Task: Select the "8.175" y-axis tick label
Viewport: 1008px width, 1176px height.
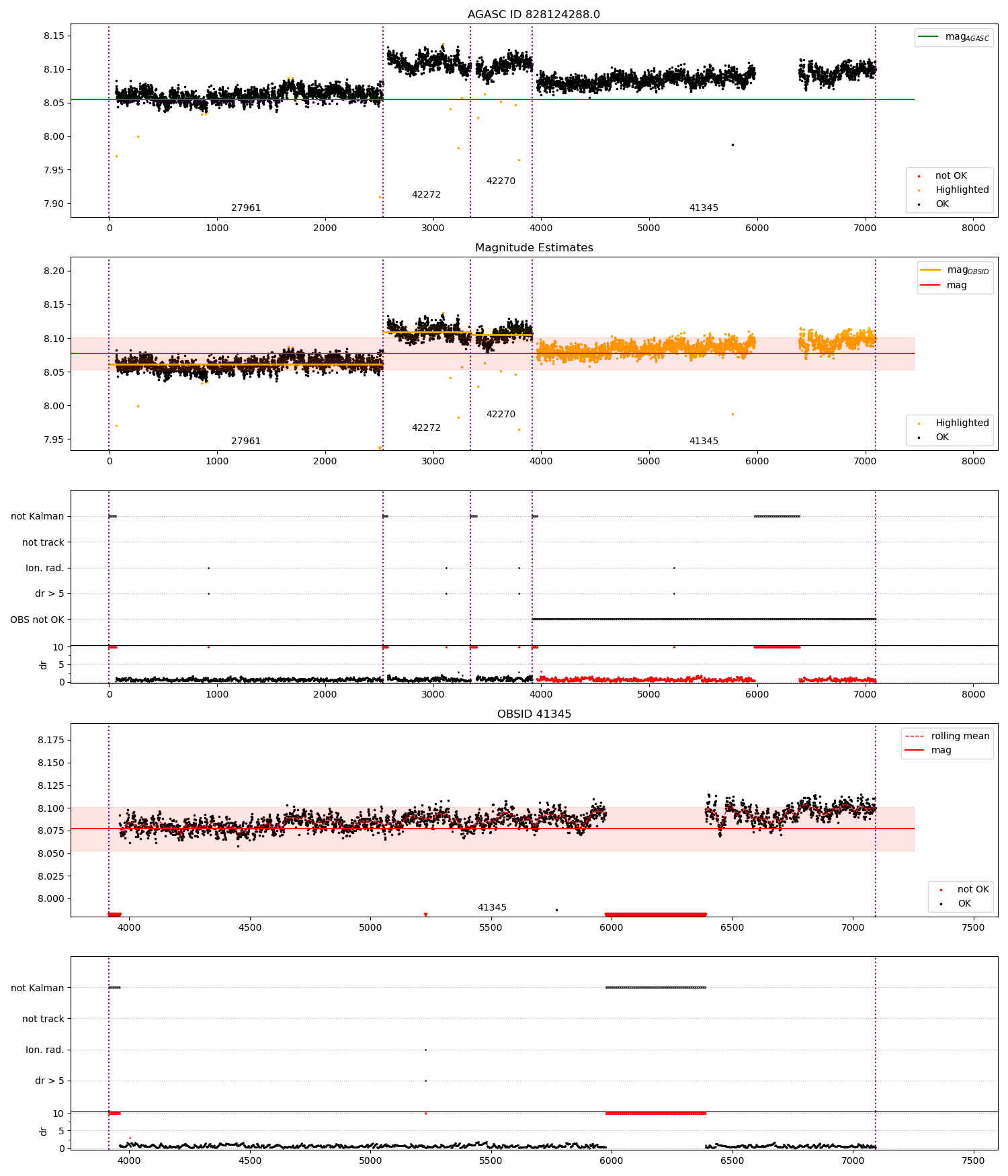Action: 51,741
